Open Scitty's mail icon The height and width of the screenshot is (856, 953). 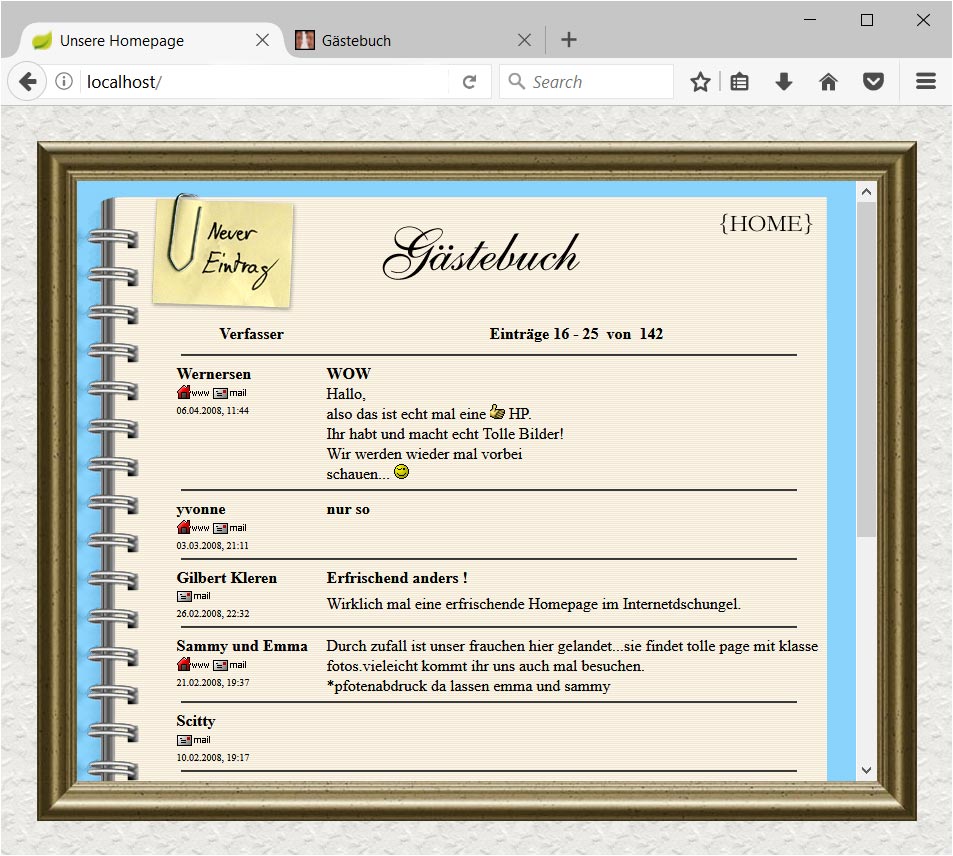tap(193, 740)
